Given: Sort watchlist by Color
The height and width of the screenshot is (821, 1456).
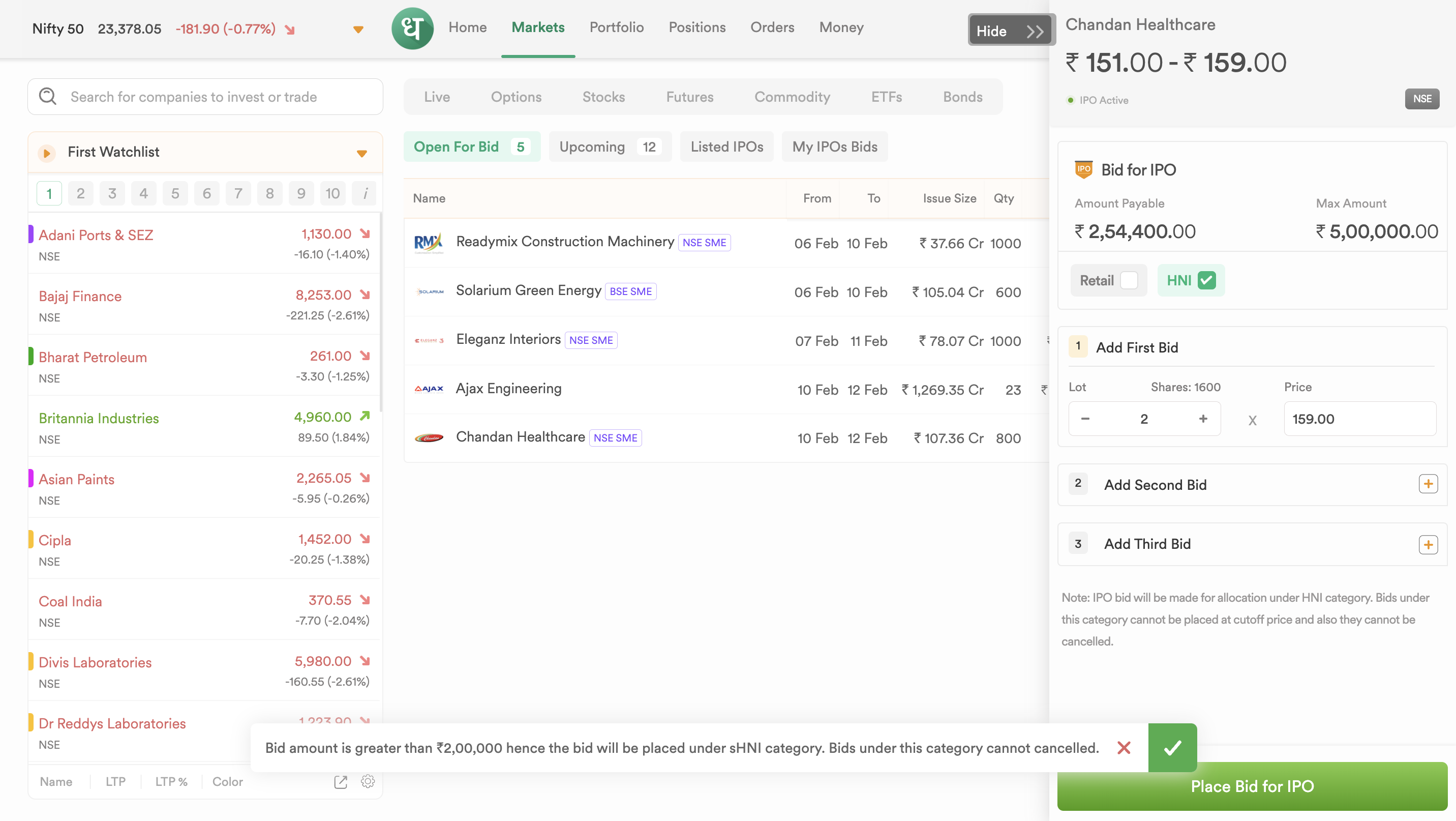Looking at the screenshot, I should (228, 781).
